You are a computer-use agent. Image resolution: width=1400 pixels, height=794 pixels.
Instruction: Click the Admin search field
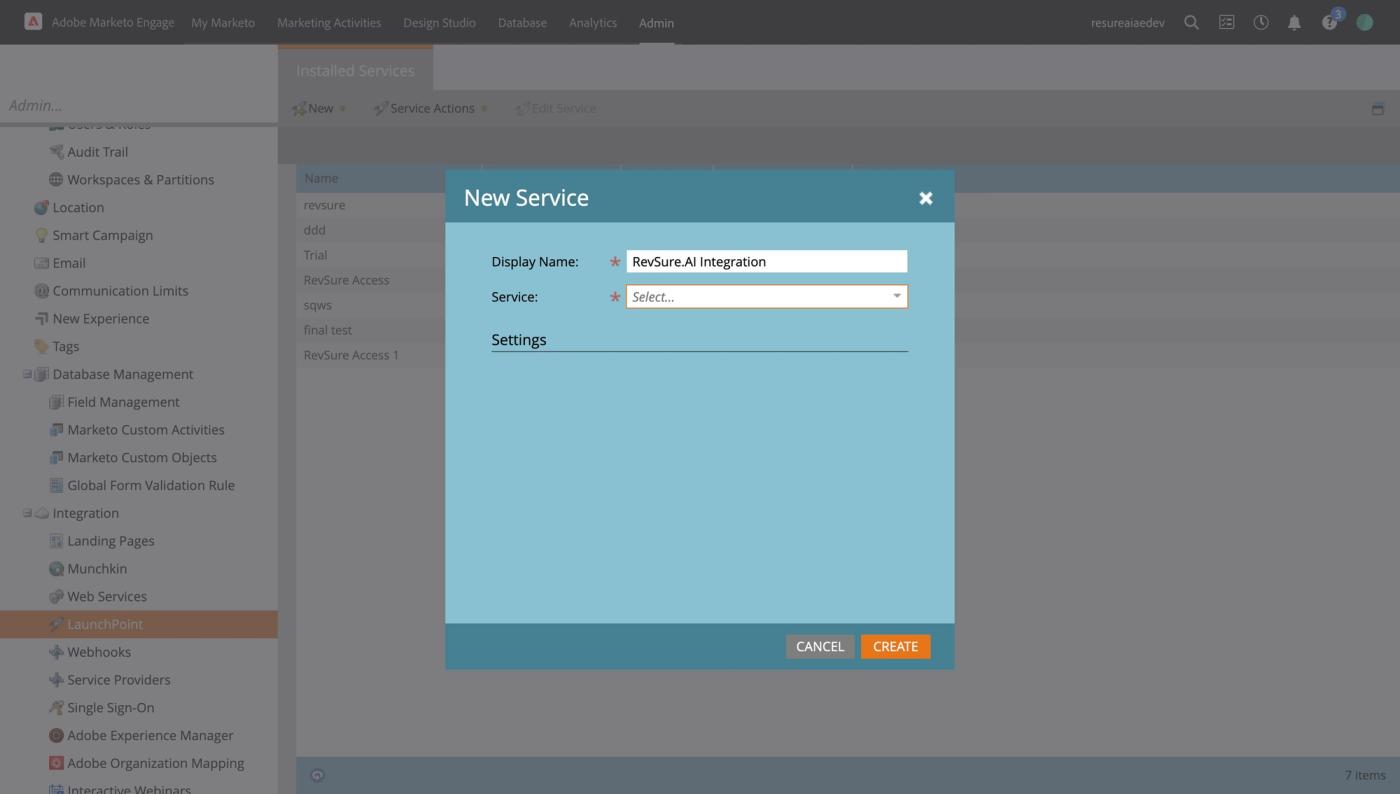pos(139,105)
